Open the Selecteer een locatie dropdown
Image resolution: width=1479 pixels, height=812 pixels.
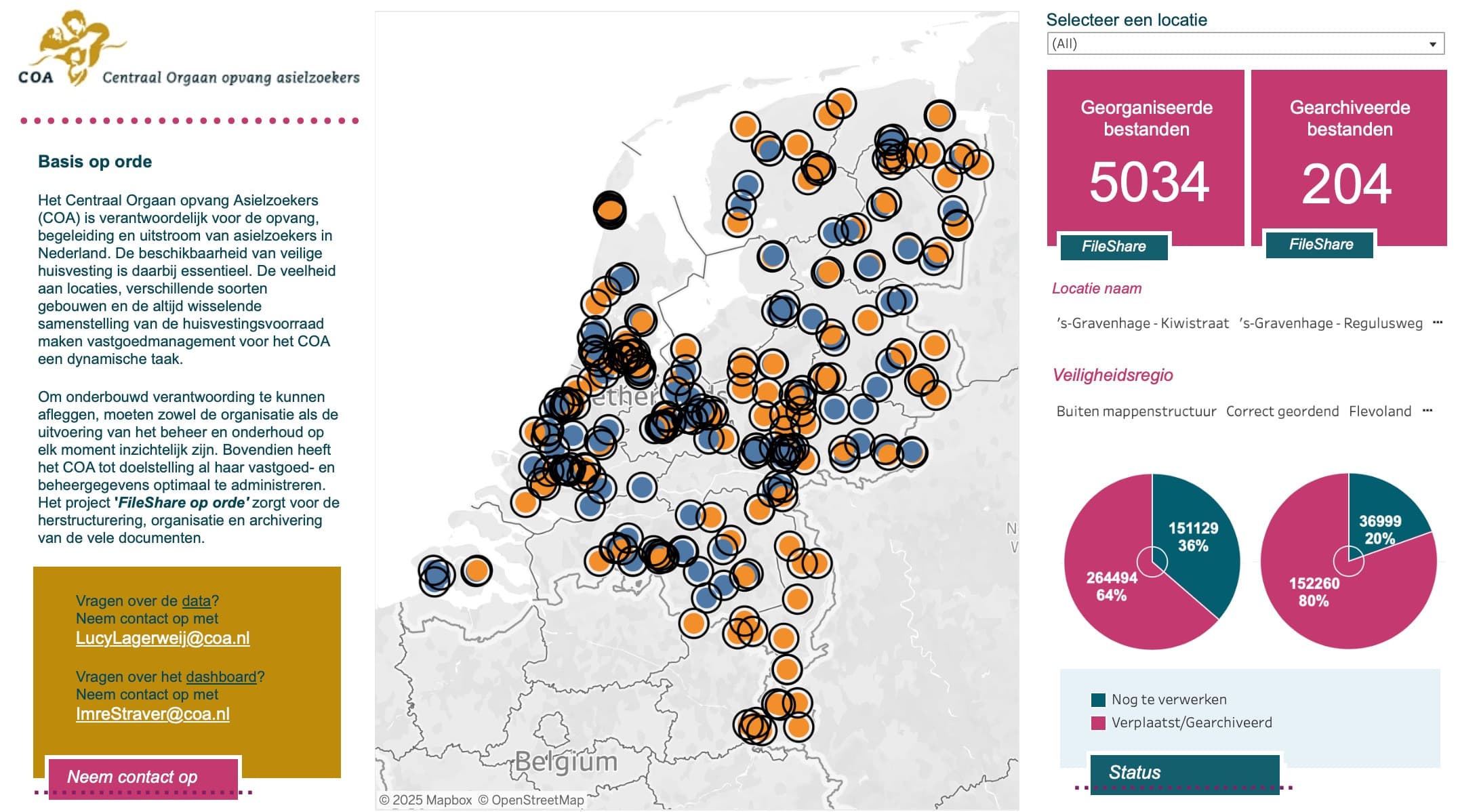coord(1245,44)
